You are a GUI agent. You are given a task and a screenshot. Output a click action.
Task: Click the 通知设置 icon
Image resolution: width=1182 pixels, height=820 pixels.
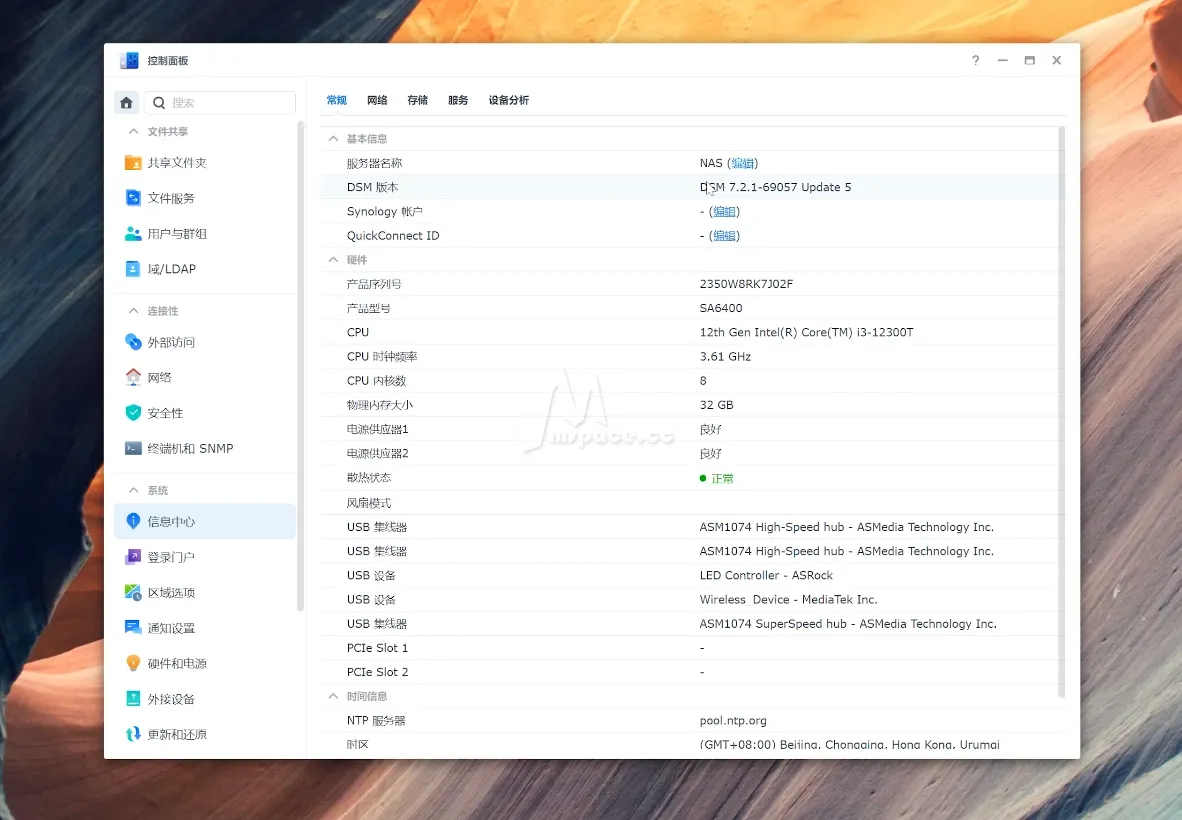[x=133, y=628]
